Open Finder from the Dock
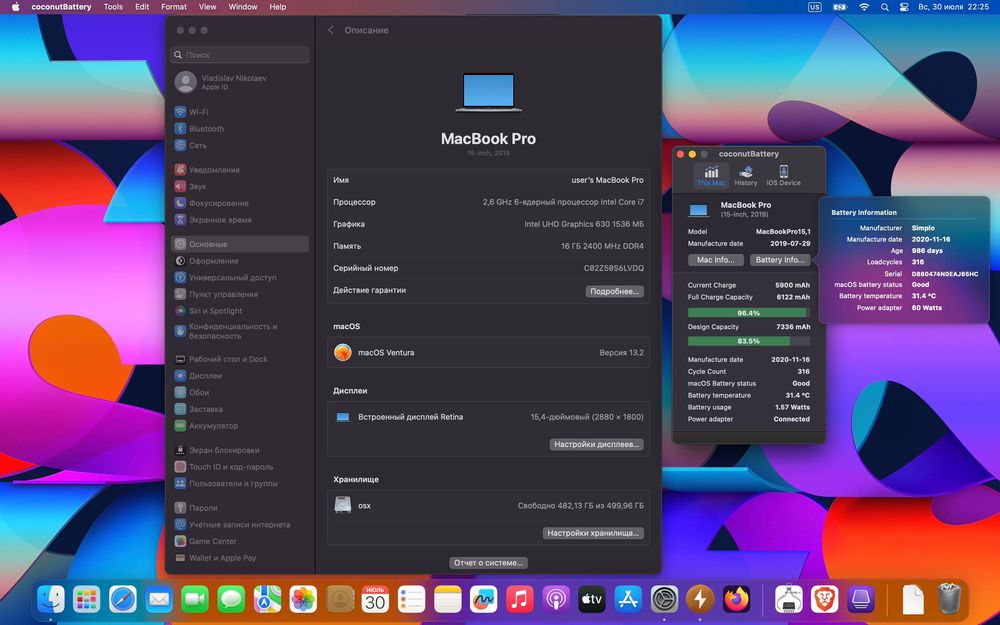This screenshot has height=625, width=1000. pos(50,599)
